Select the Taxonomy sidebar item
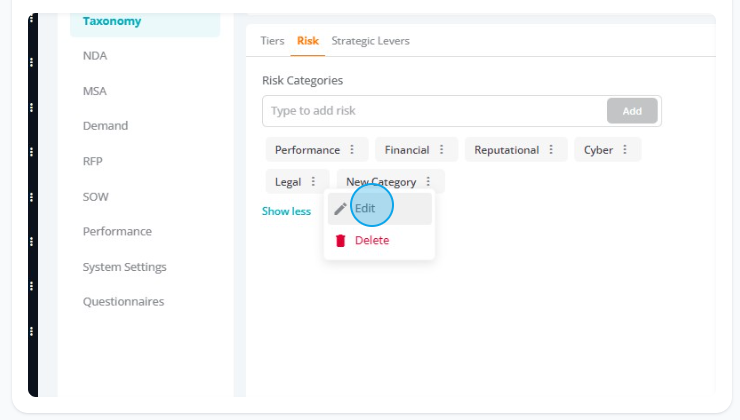 point(112,21)
